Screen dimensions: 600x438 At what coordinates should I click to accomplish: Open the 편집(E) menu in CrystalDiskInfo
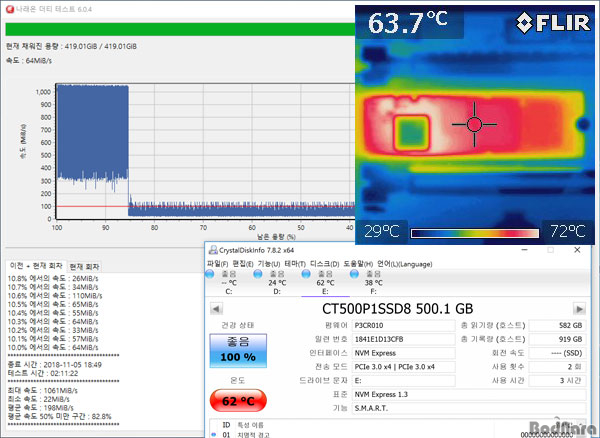(243, 264)
